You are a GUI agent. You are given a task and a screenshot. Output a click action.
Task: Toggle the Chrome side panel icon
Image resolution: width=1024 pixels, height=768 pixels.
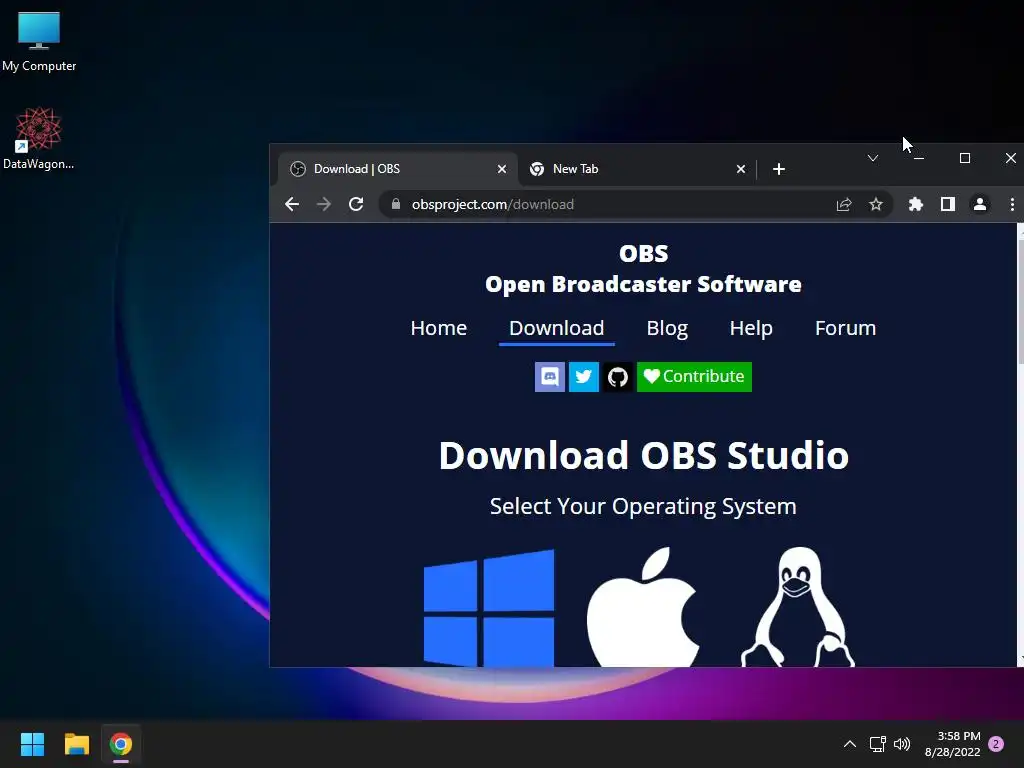pos(948,204)
